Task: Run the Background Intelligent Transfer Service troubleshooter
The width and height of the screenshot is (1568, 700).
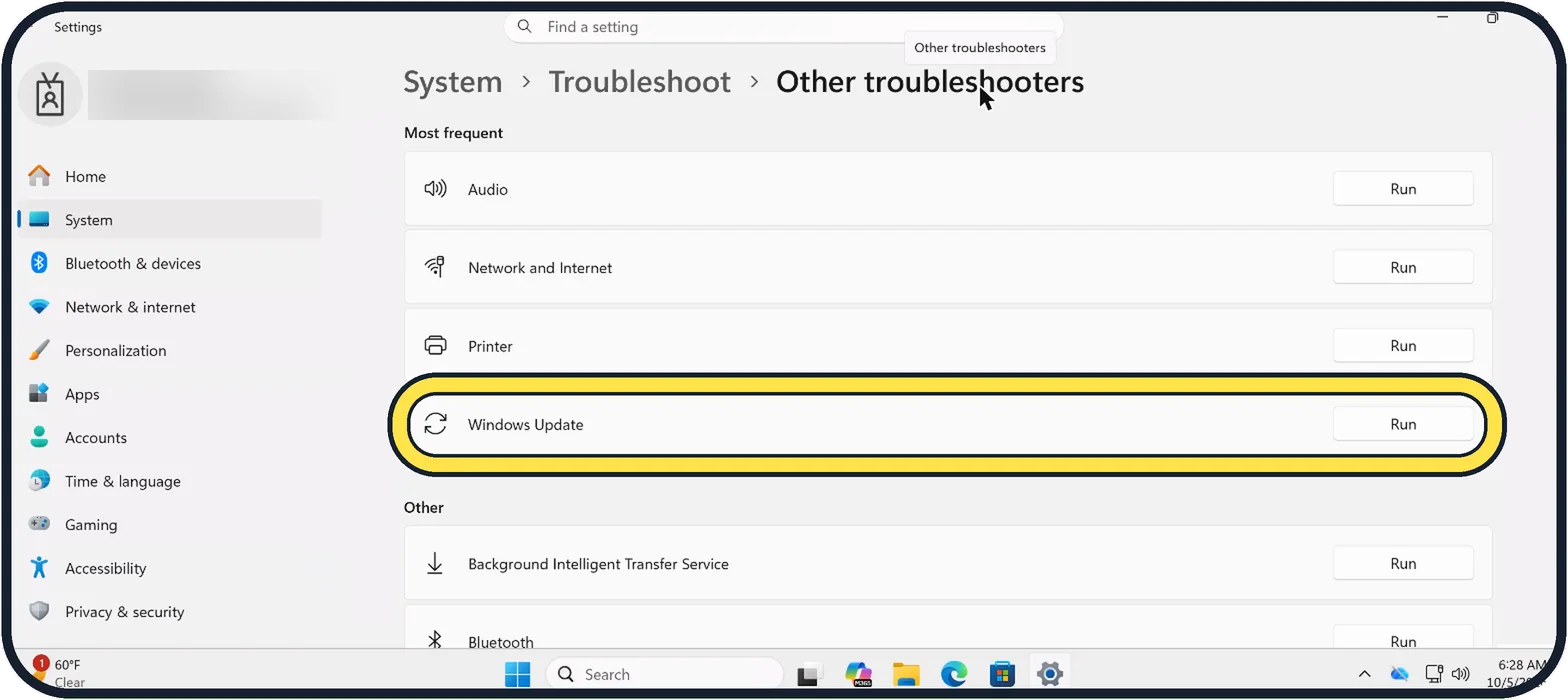Action: 1403,564
